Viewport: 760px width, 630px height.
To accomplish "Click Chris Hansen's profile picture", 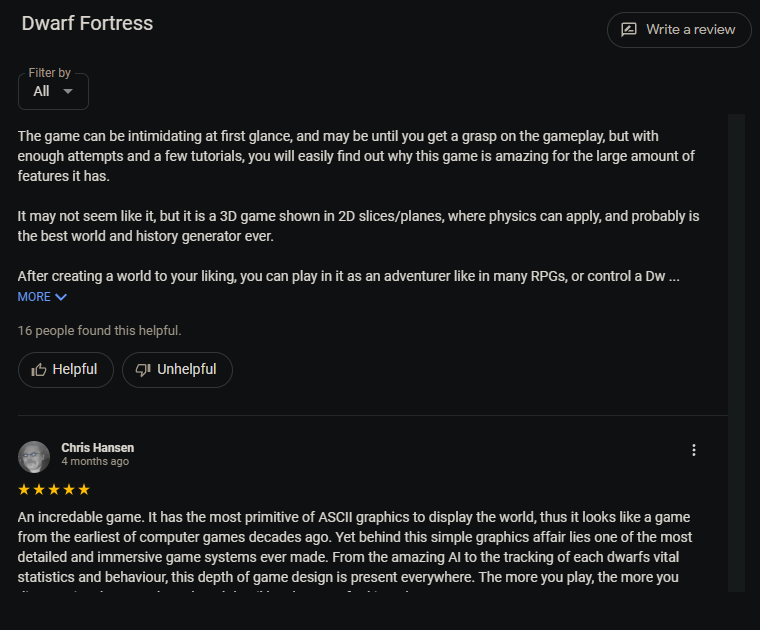I will click(x=34, y=457).
